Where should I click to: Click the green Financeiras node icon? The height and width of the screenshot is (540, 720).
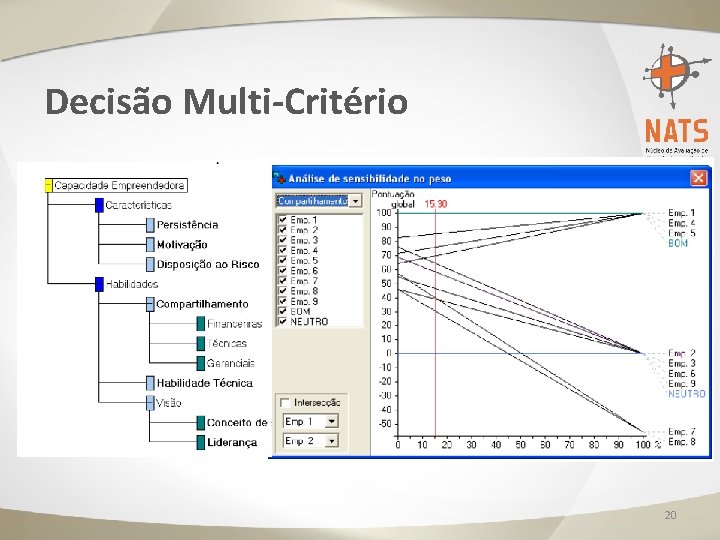coord(201,324)
